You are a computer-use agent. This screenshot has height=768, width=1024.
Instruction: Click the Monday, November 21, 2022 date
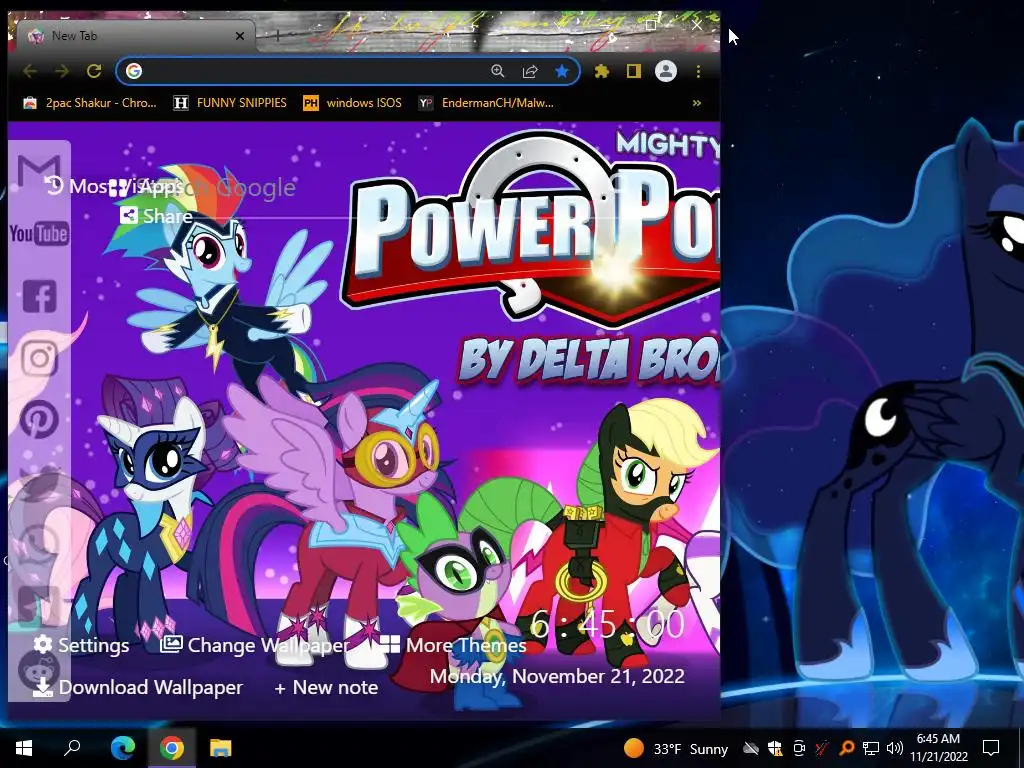tap(557, 676)
